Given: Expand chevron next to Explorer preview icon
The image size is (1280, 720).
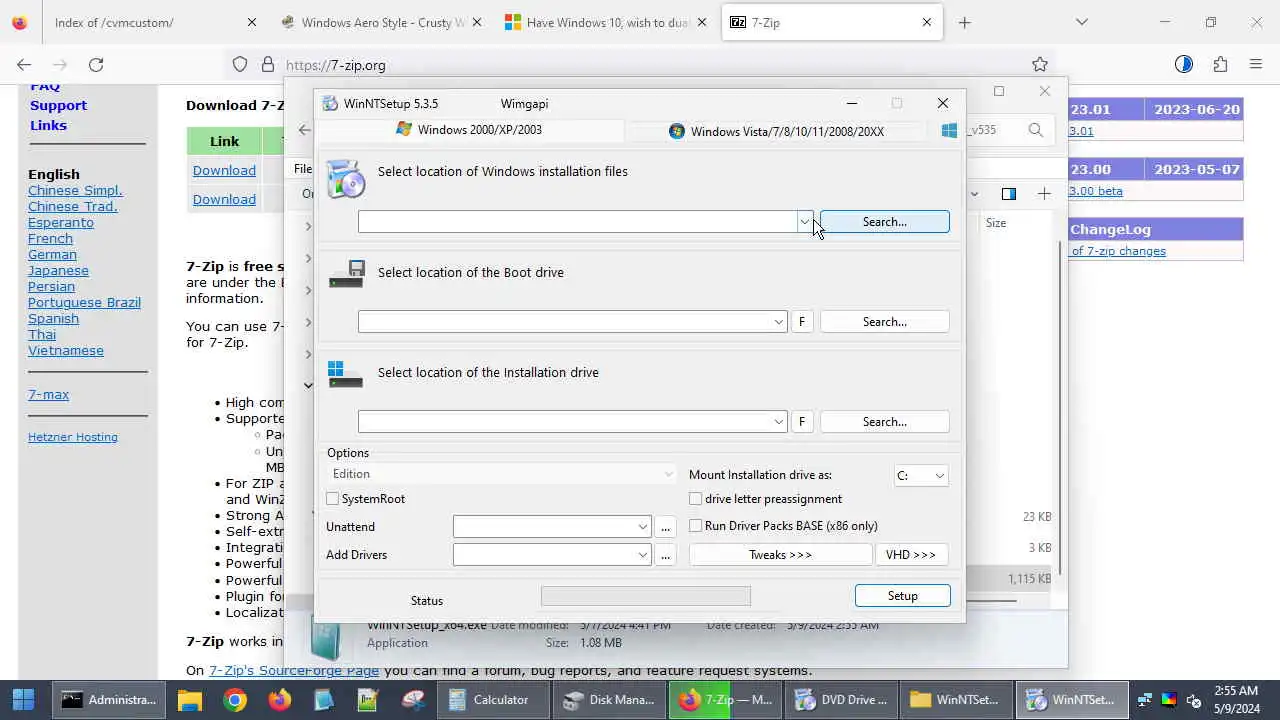Looking at the screenshot, I should [974, 194].
